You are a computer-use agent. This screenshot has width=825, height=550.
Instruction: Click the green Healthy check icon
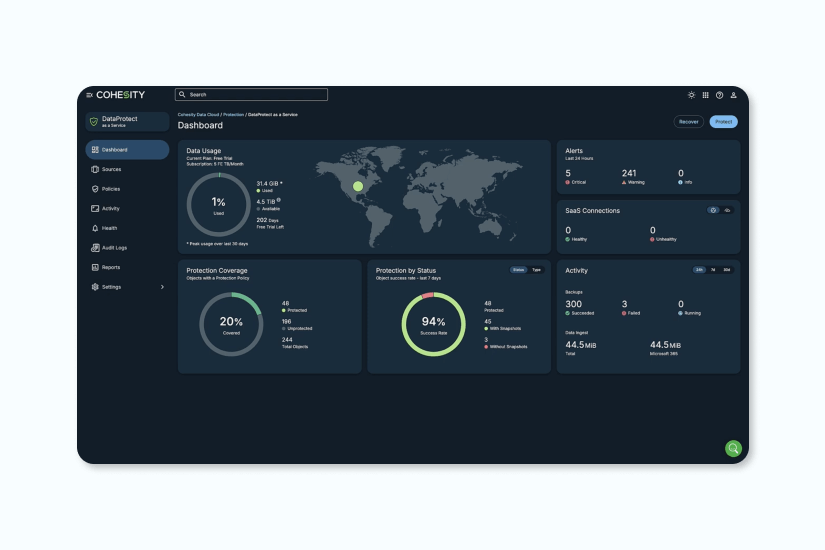[x=568, y=239]
